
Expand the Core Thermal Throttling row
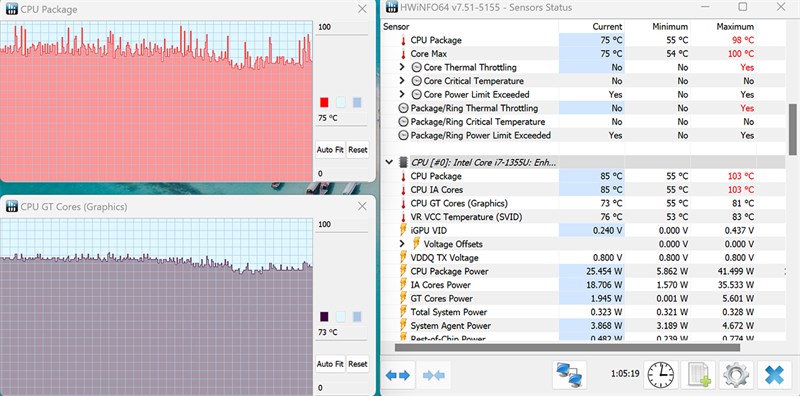(x=402, y=67)
